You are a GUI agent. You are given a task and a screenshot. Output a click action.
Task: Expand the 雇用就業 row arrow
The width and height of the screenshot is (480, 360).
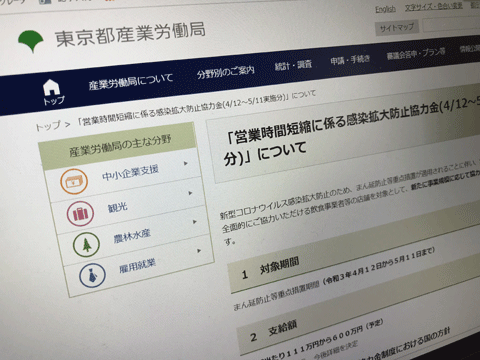pos(199,250)
